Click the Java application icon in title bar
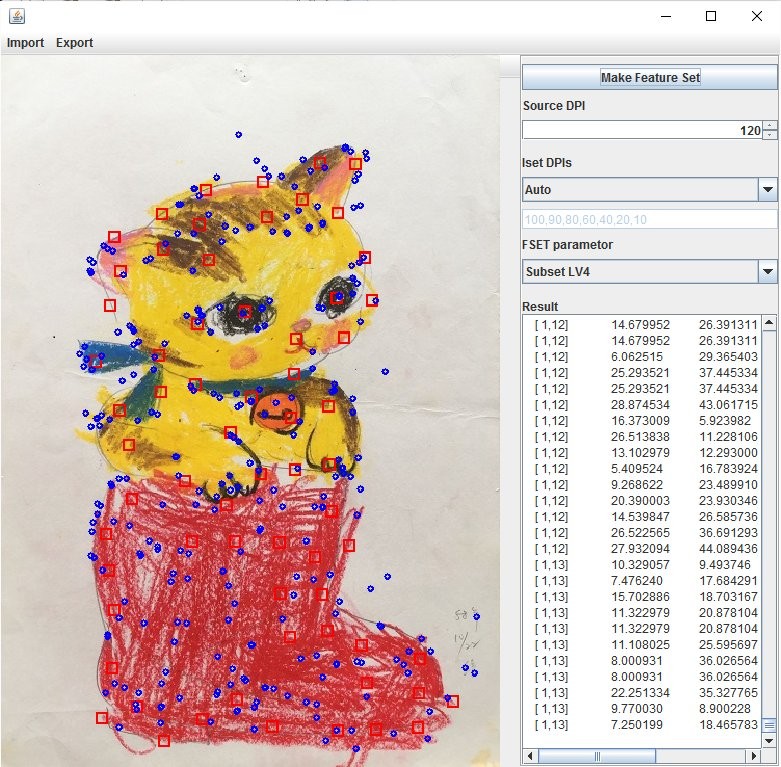This screenshot has width=781, height=767. [x=16, y=16]
